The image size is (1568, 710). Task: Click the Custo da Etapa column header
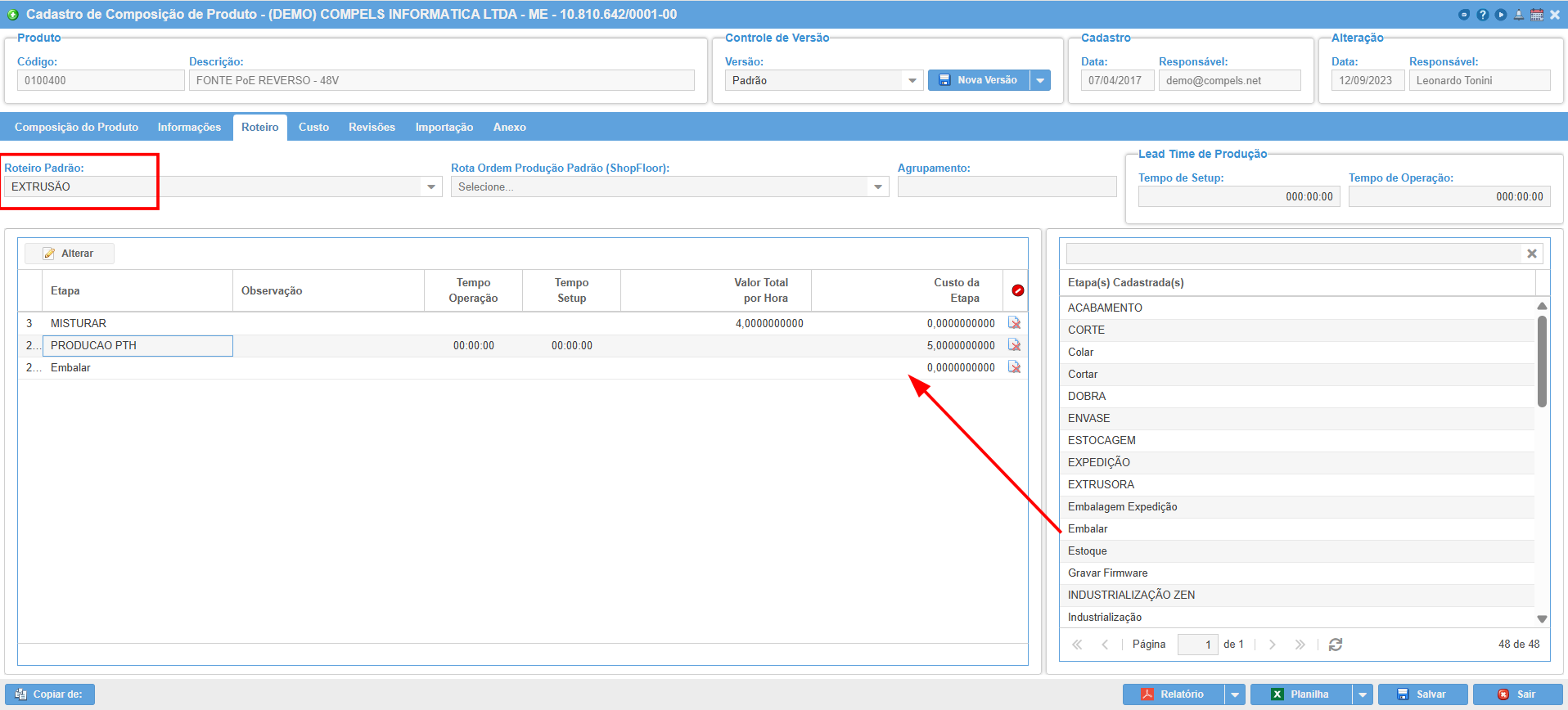pos(907,290)
